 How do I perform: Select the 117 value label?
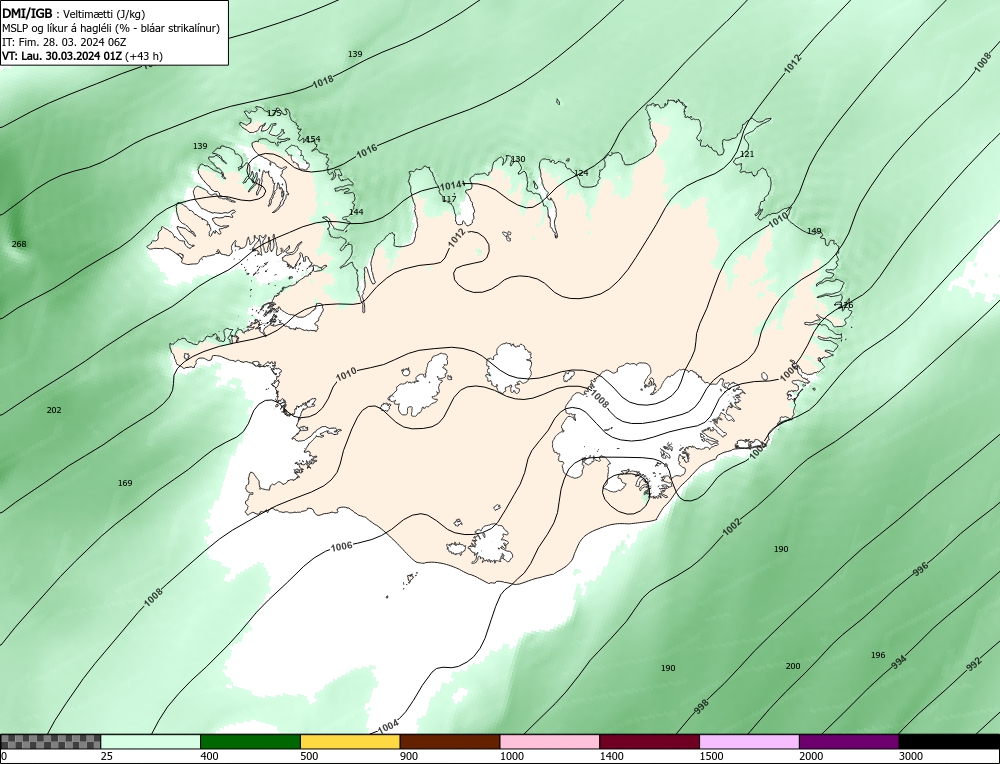tap(449, 199)
